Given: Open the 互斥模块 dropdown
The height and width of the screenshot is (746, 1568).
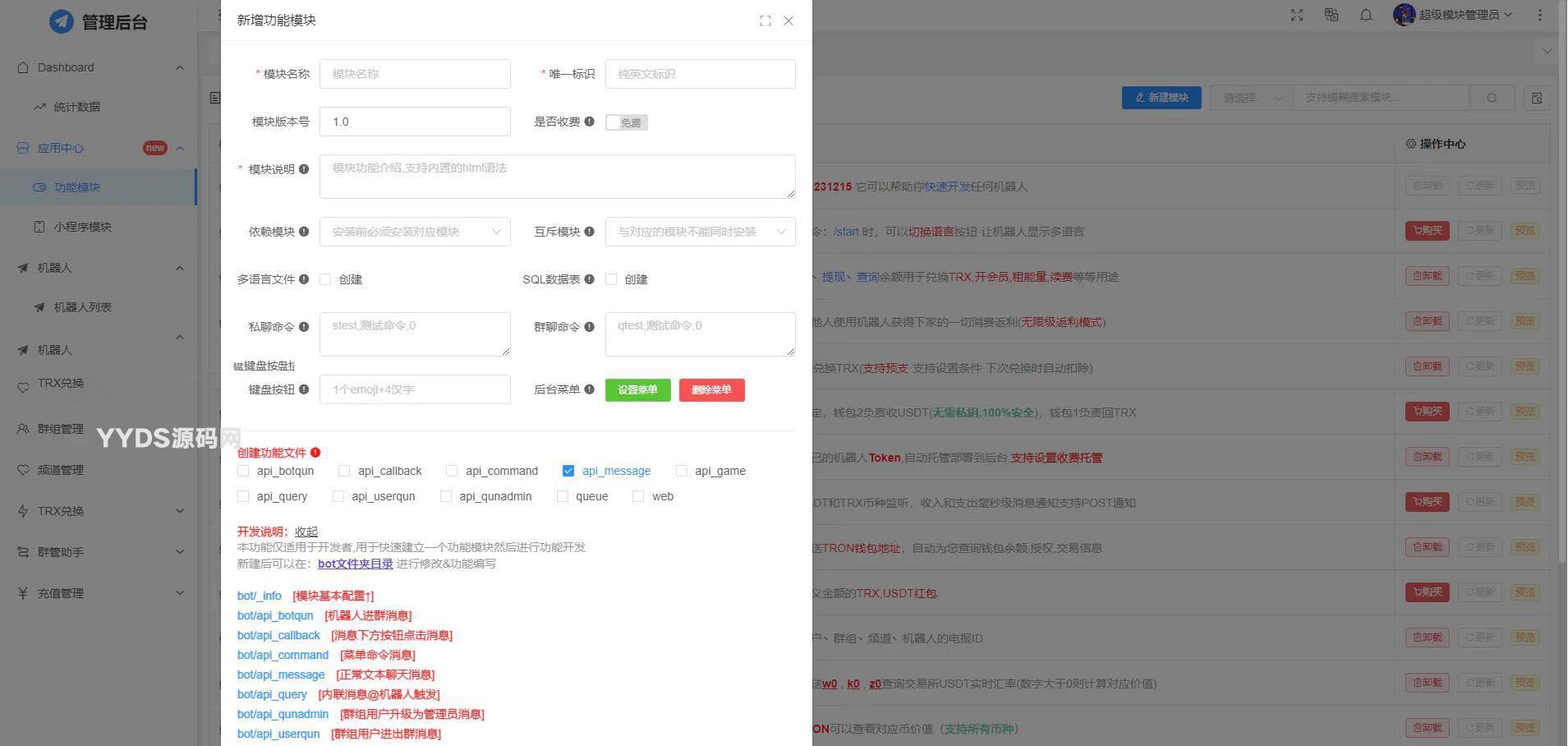Looking at the screenshot, I should 700,232.
